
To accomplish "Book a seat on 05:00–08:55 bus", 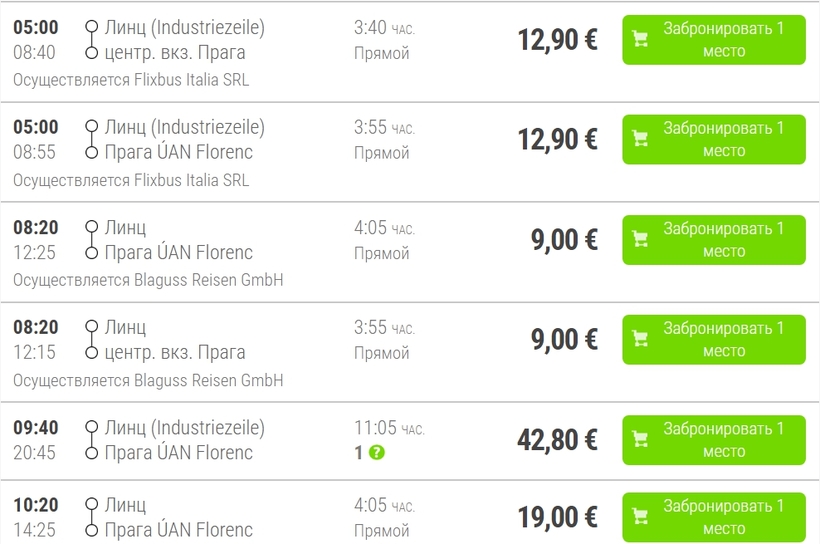I will (714, 140).
